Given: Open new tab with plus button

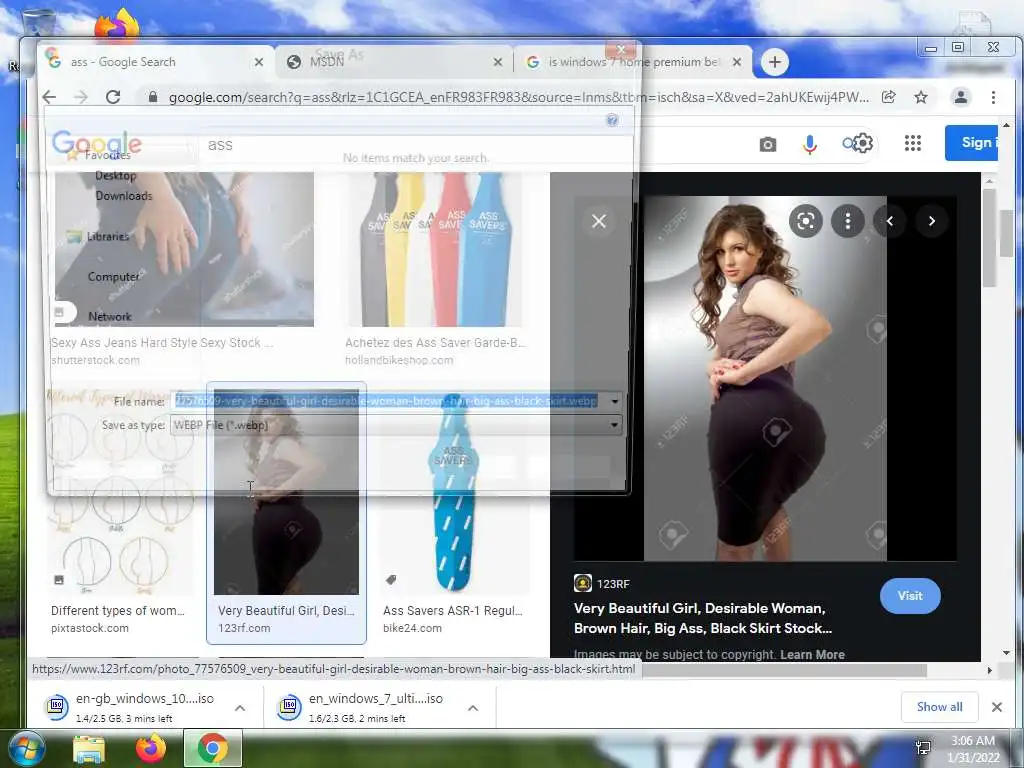Looking at the screenshot, I should pyautogui.click(x=775, y=62).
